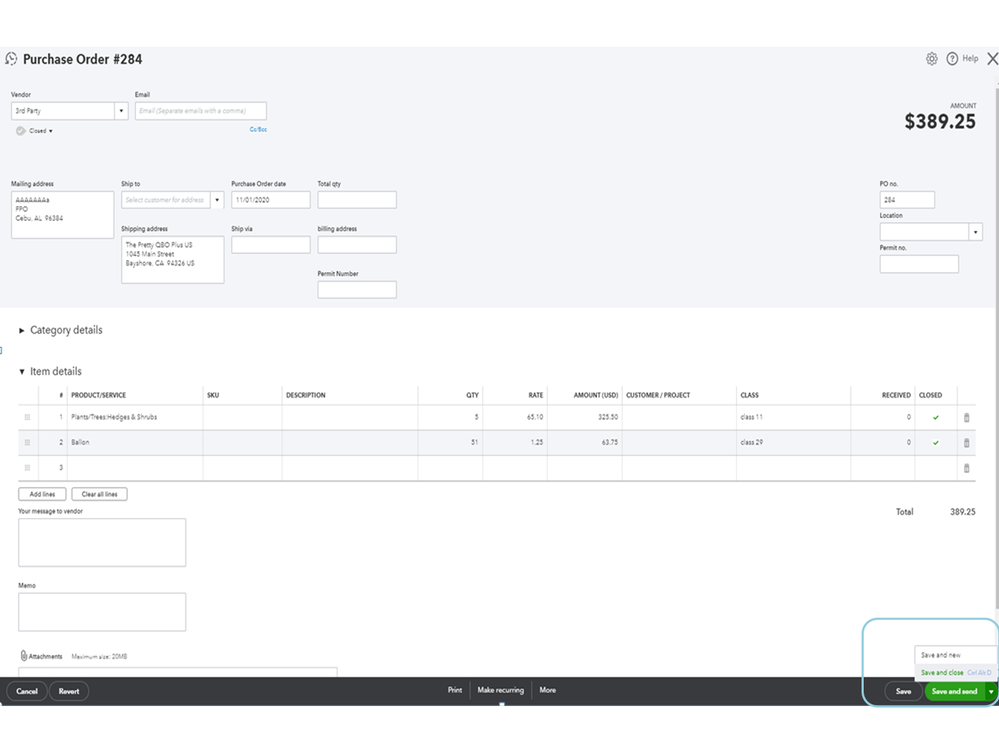The width and height of the screenshot is (999, 749).
Task: Open the Cc/Bcc link
Action: point(259,129)
